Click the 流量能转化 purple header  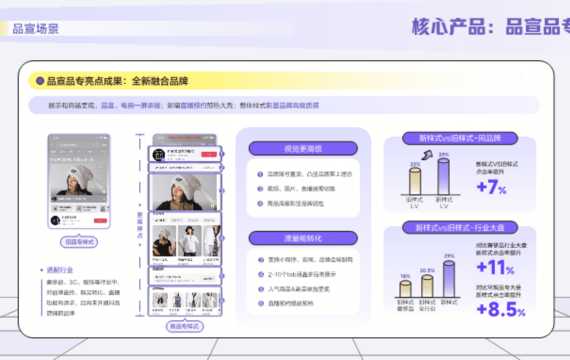(303, 238)
